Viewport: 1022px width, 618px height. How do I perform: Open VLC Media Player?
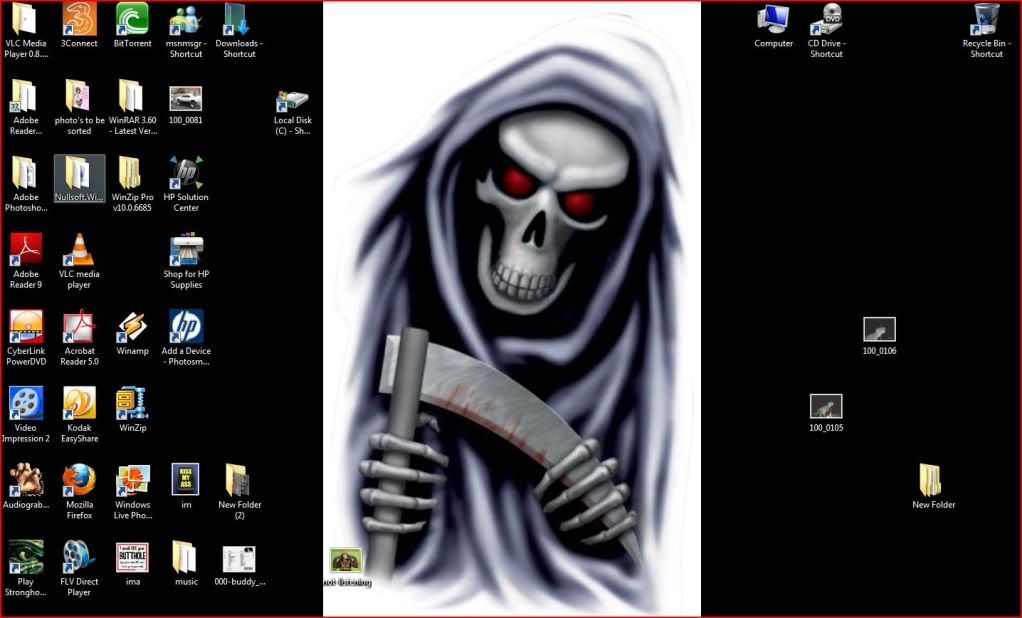[25, 18]
